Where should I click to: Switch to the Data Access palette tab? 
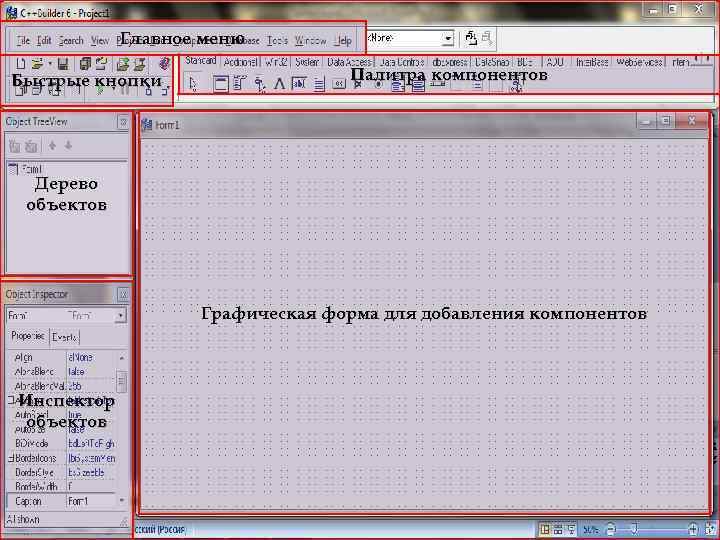[349, 62]
